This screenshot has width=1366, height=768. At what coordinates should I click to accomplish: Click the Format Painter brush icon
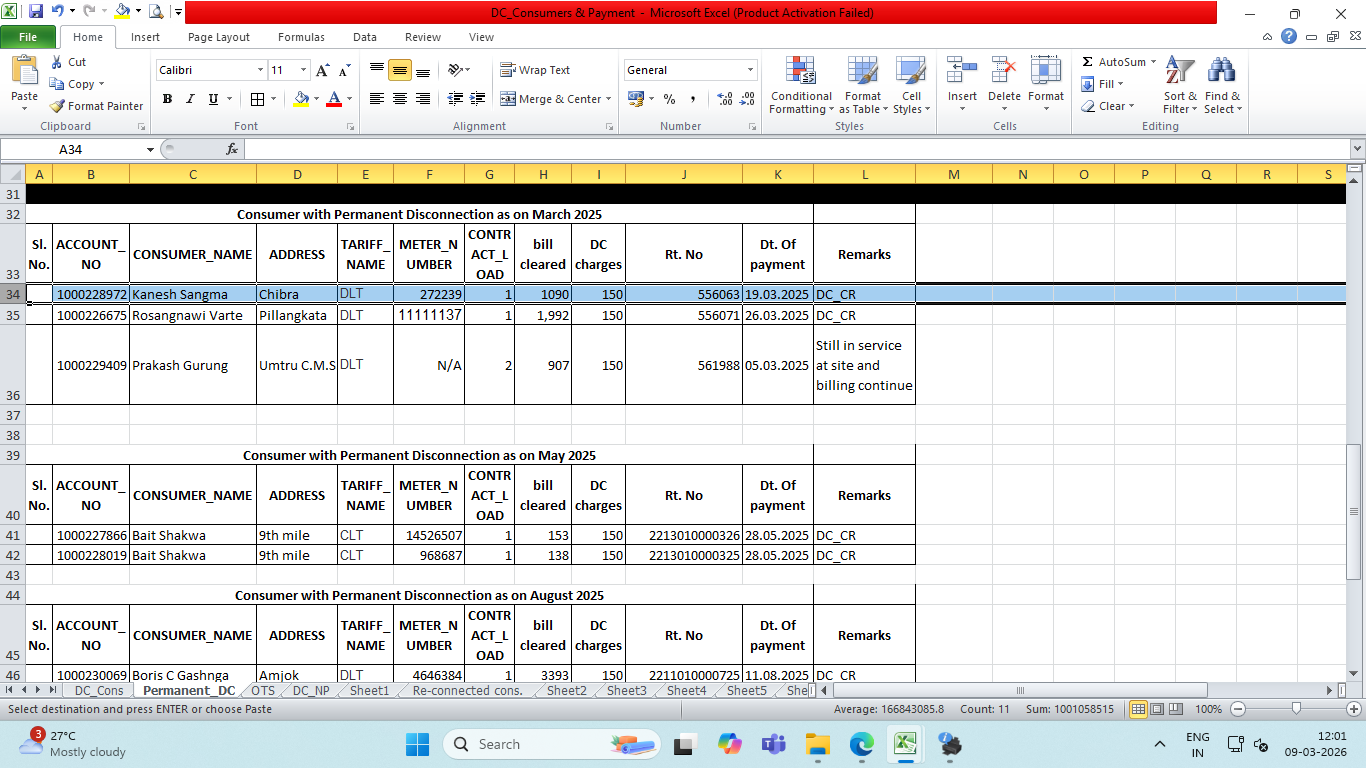58,106
